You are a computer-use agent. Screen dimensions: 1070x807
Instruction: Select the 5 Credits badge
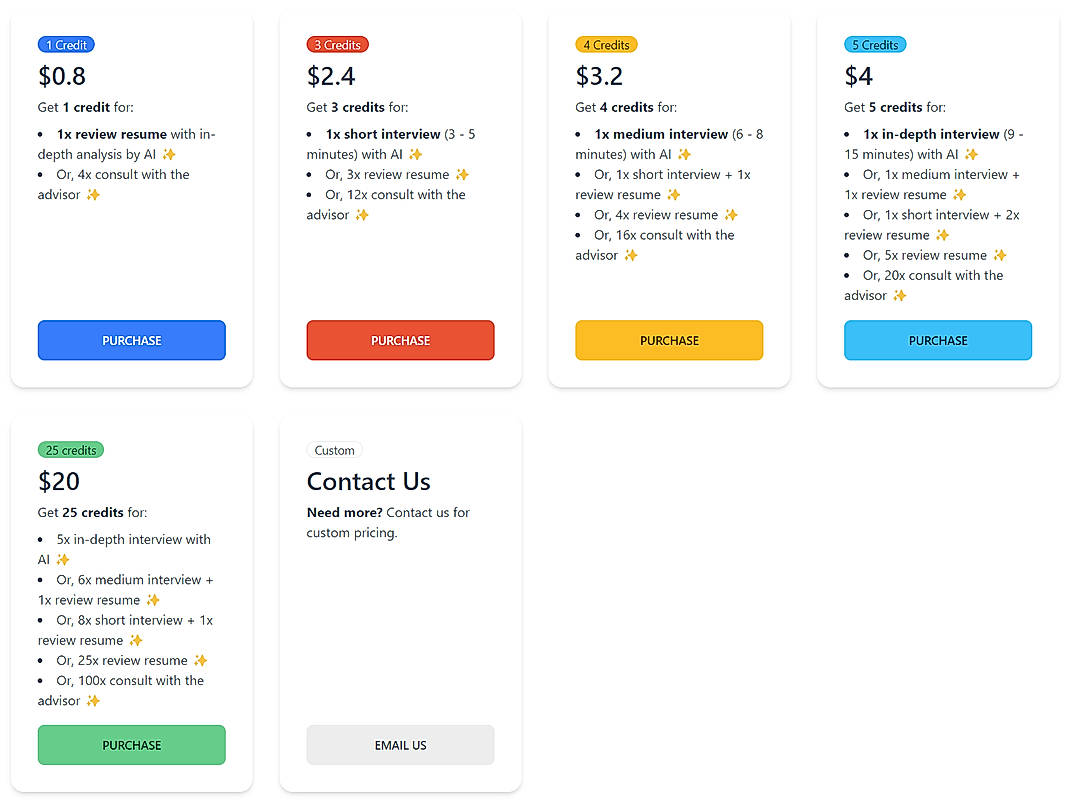click(x=875, y=44)
